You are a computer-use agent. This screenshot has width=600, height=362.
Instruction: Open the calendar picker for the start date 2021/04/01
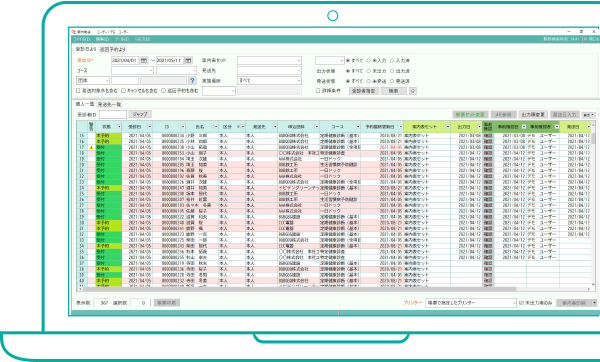(x=144, y=60)
